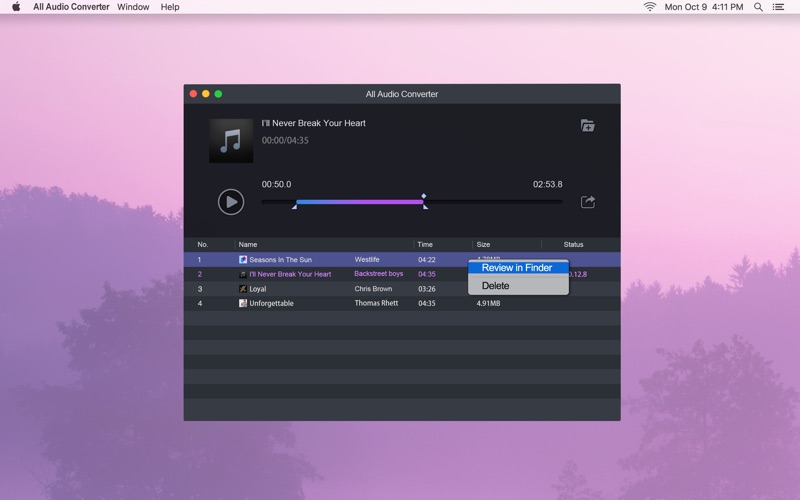Image resolution: width=800 pixels, height=500 pixels.
Task: Select the Seasons In The Sun row
Action: pyautogui.click(x=402, y=260)
